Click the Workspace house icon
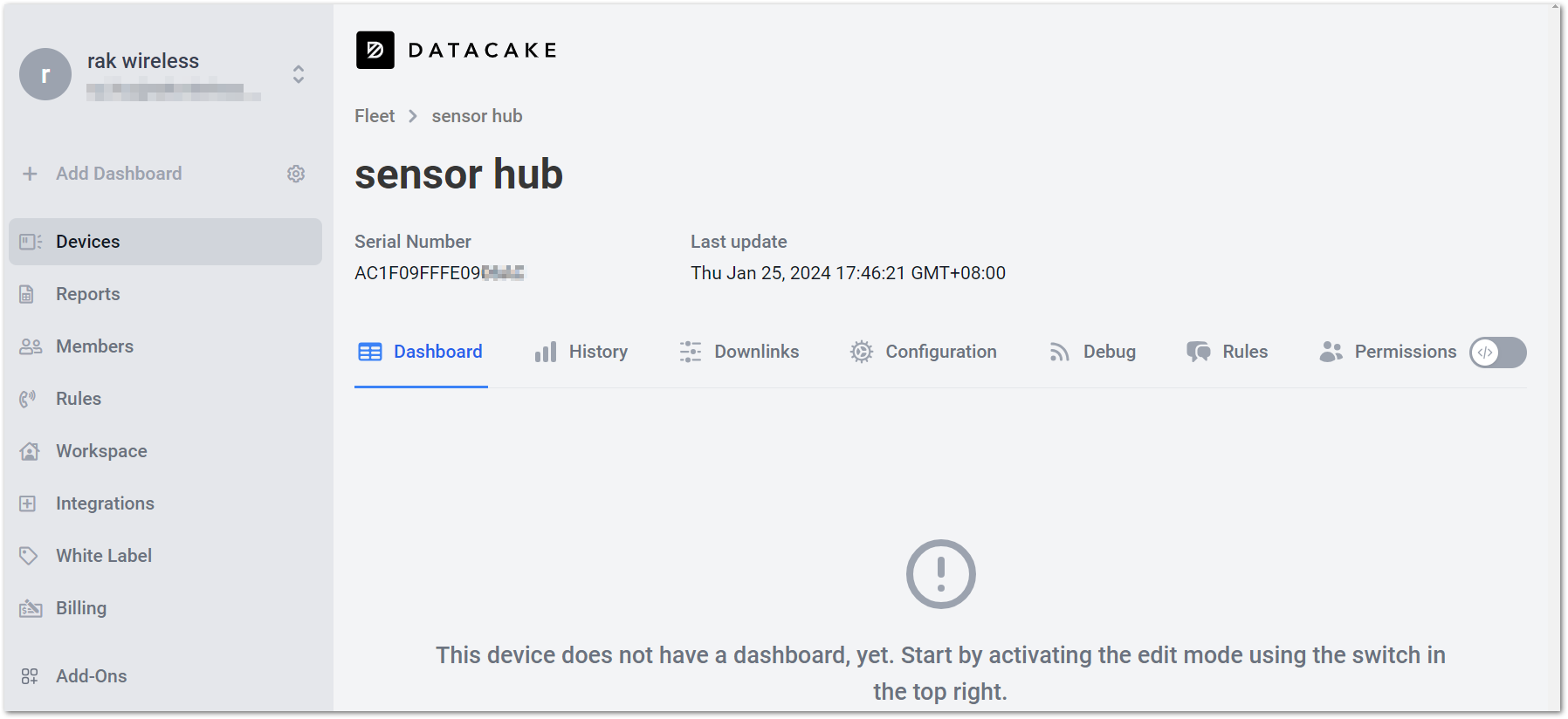 30,451
